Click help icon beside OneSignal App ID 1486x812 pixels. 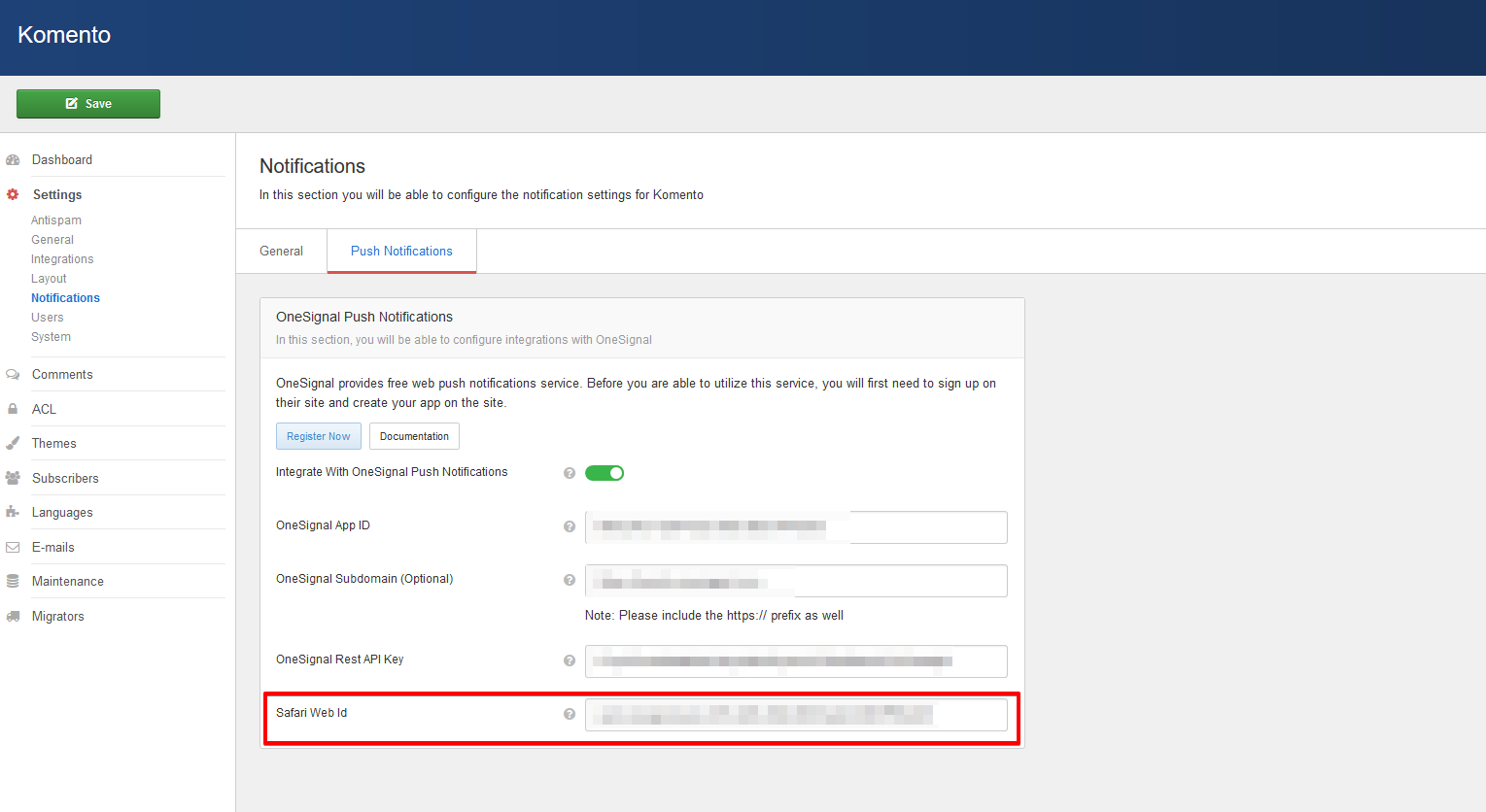tap(570, 526)
